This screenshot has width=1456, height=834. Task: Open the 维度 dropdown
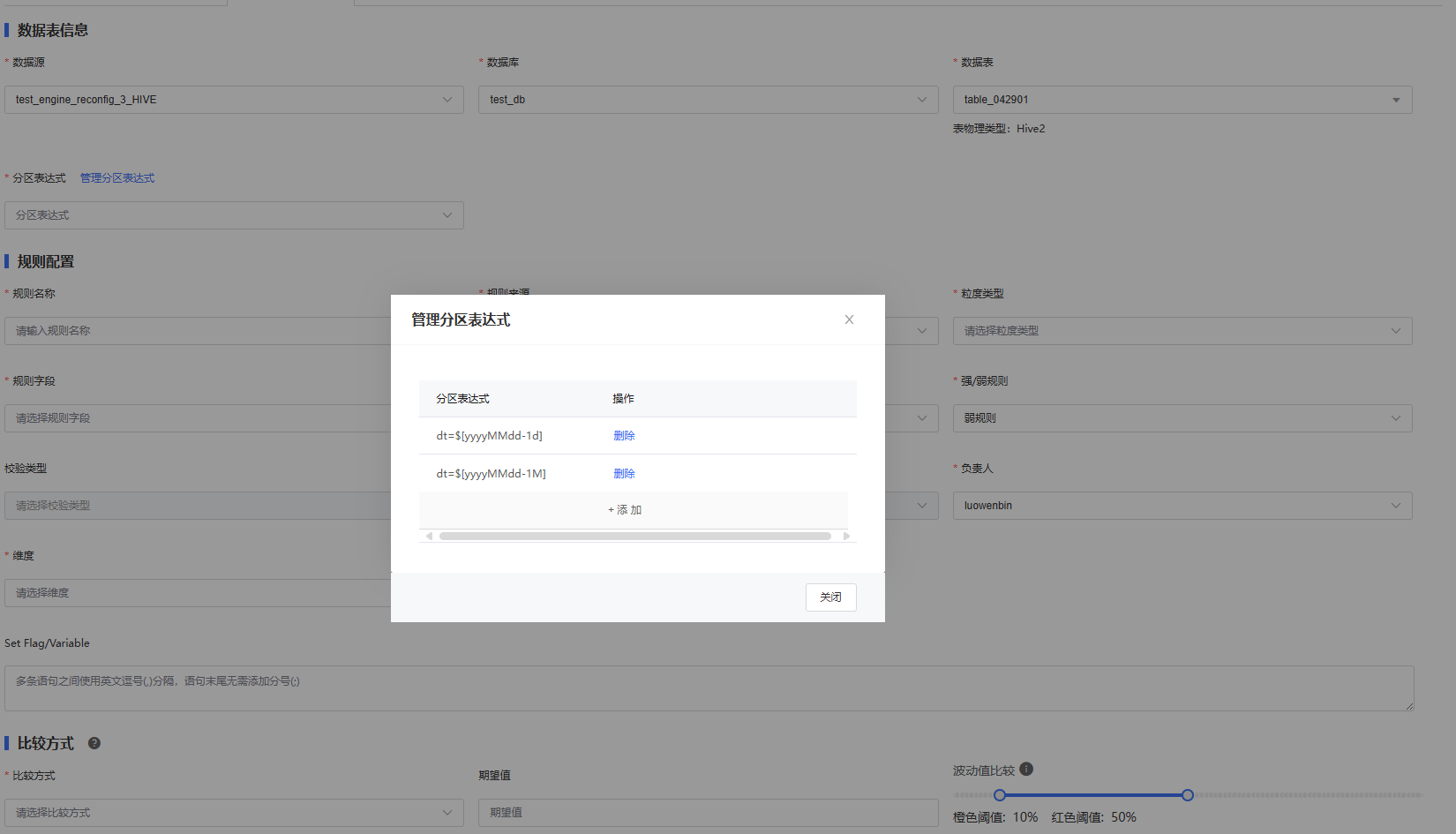[x=198, y=593]
